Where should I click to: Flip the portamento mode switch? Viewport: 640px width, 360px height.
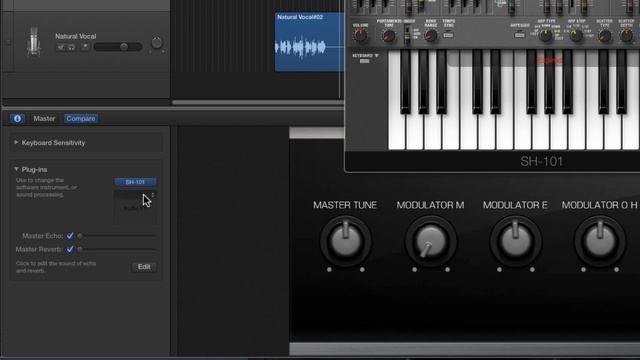tap(407, 35)
